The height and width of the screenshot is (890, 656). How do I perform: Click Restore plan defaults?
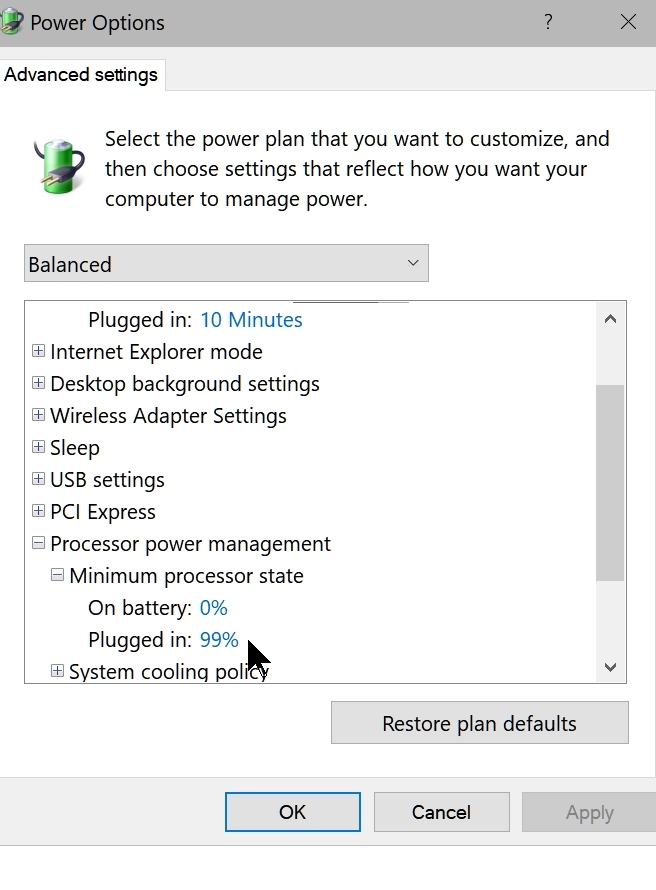coord(479,722)
